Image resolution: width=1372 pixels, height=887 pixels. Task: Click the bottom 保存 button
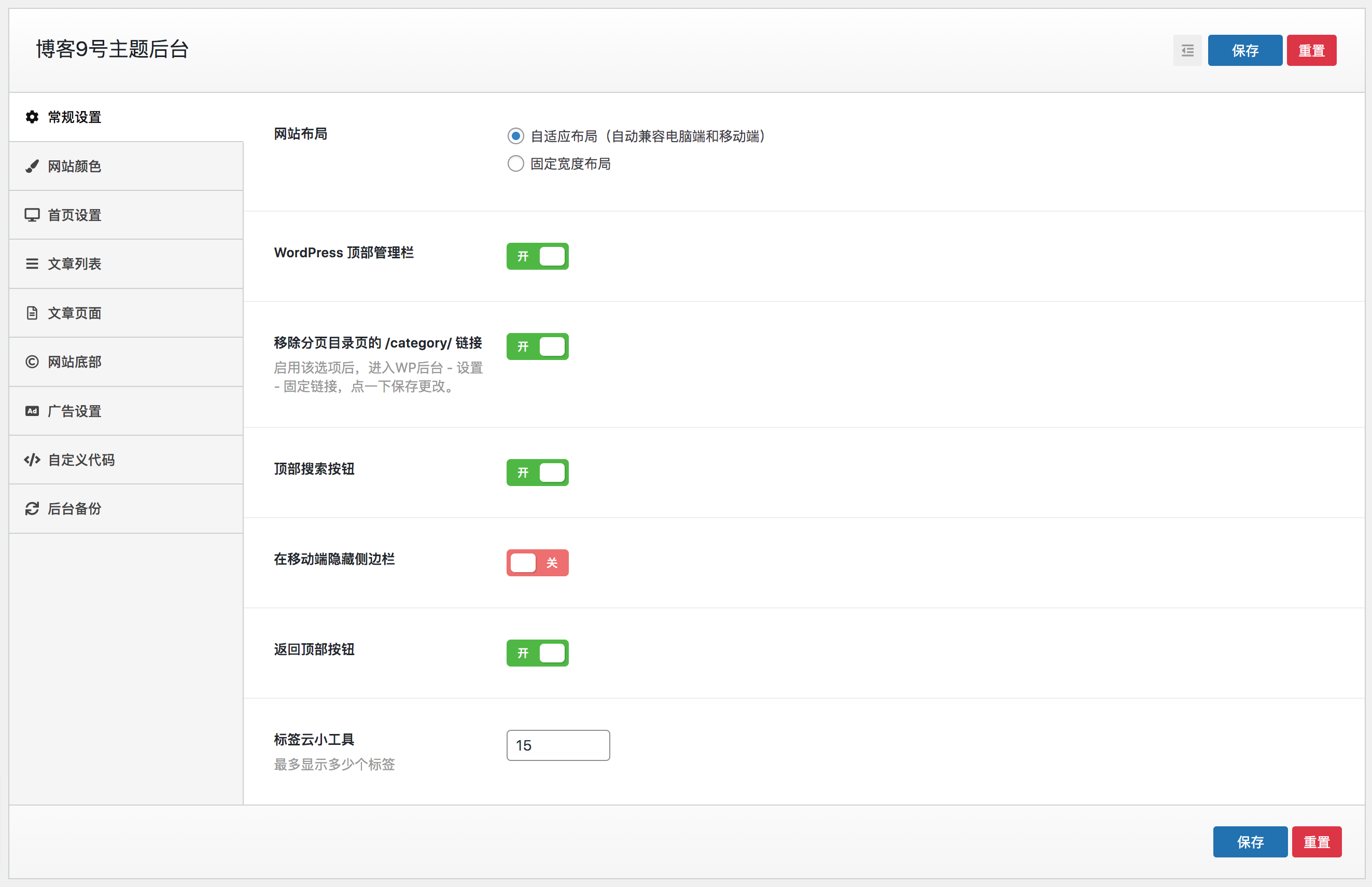1250,842
